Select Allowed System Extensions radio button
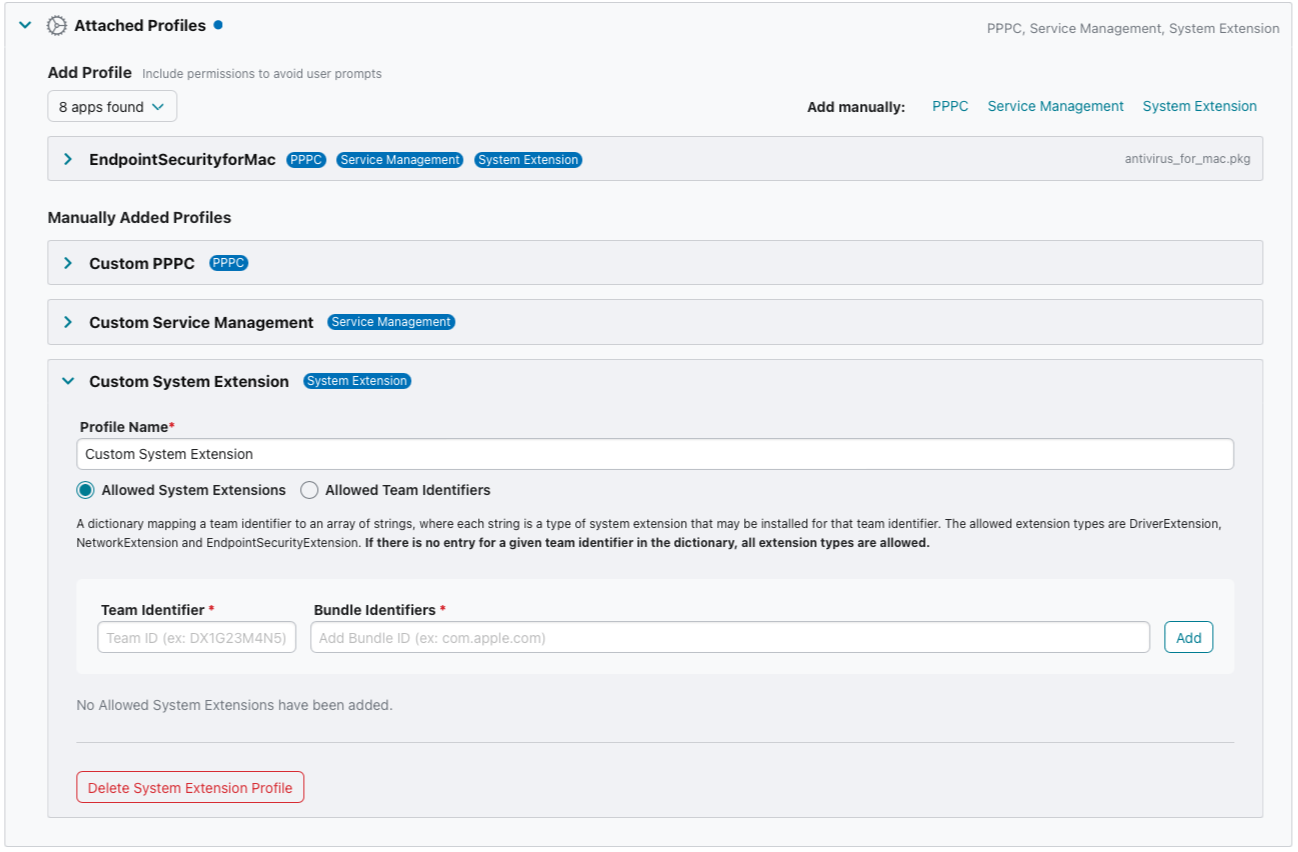 click(x=85, y=490)
